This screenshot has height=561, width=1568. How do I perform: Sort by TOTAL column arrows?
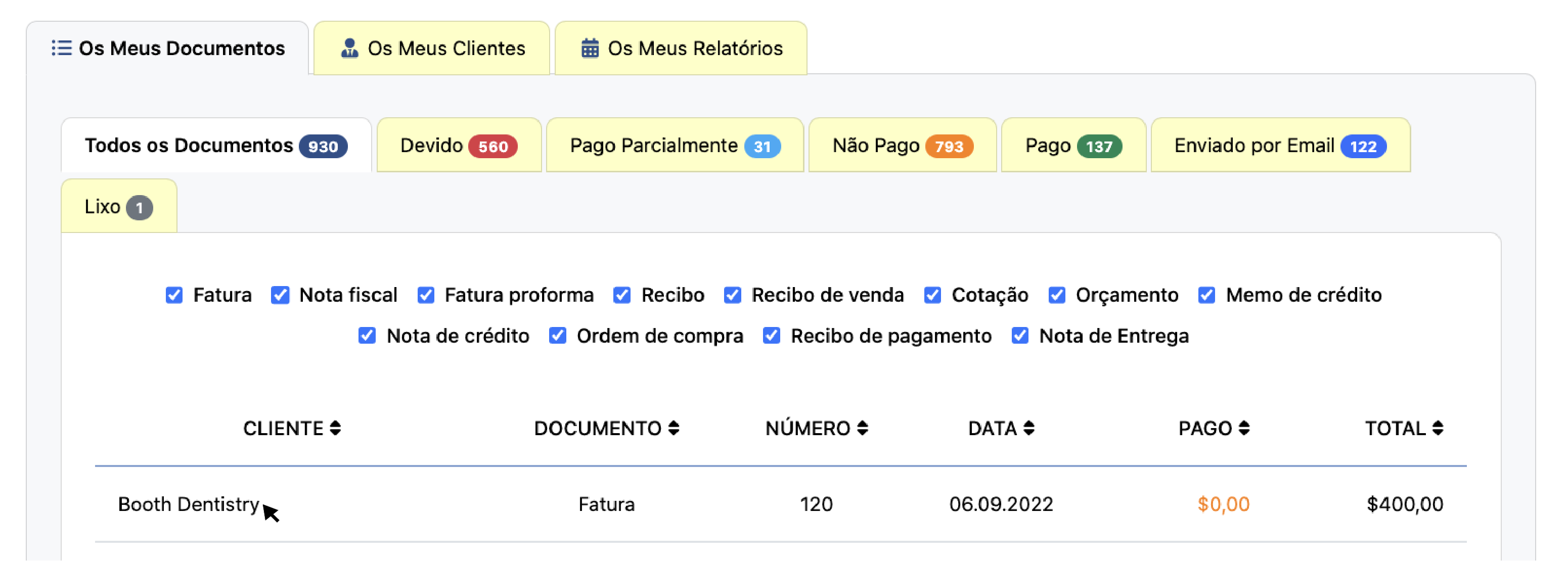click(x=1438, y=429)
